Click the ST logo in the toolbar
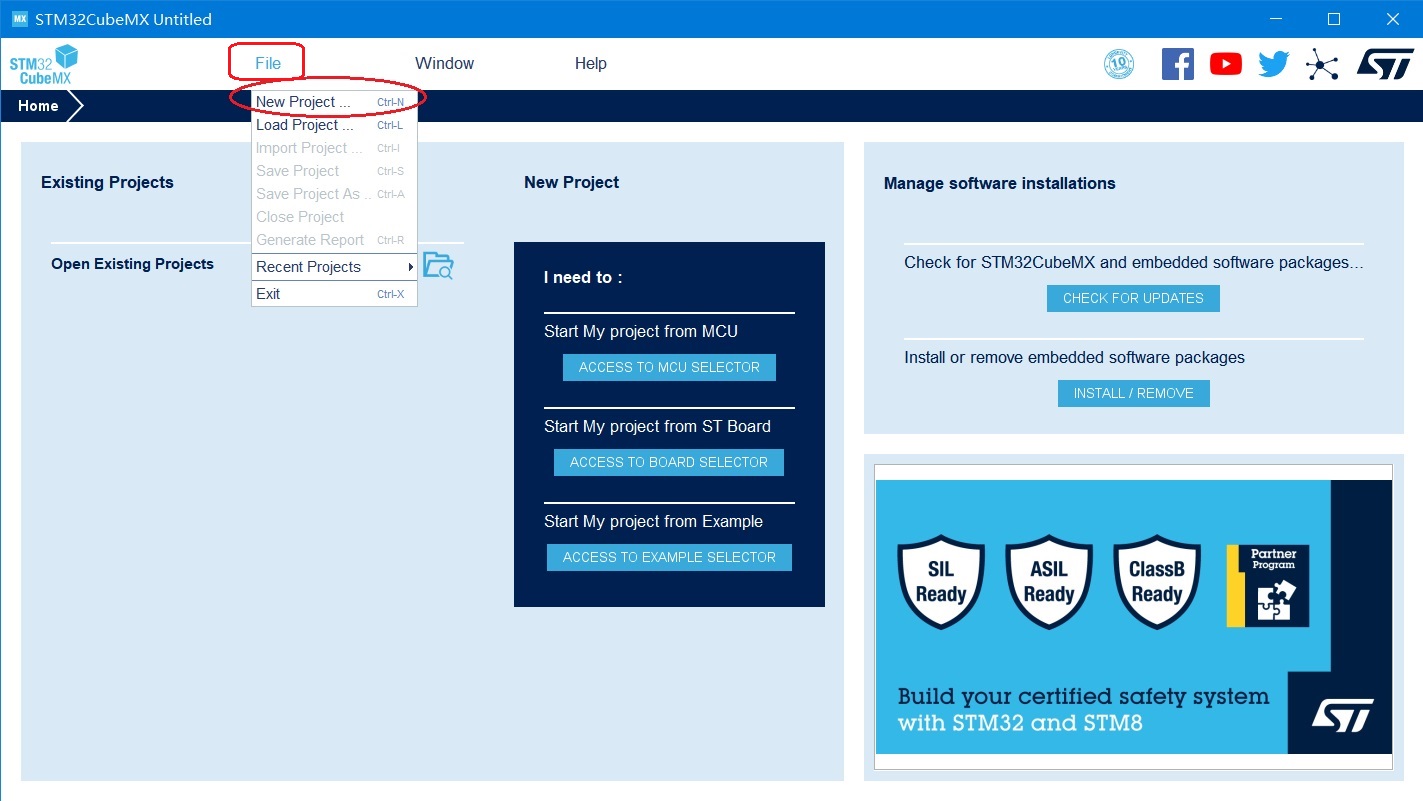Viewport: 1423px width, 801px height. (1385, 64)
